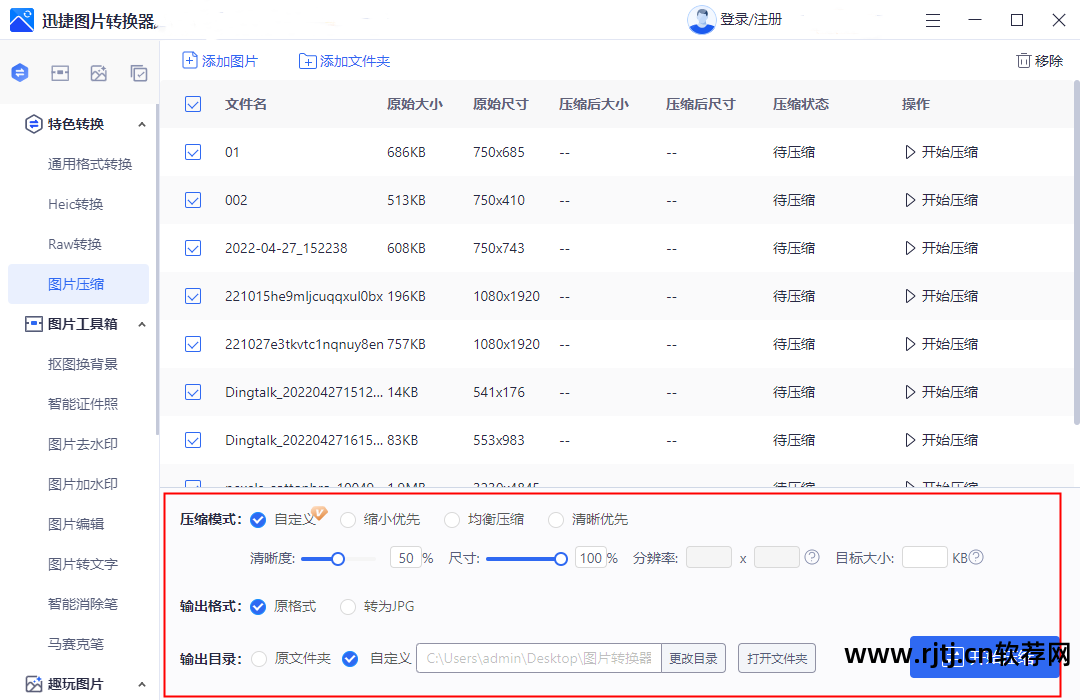This screenshot has width=1080, height=700.
Task: Select the 清晰优先 compression mode radio button
Action: [555, 519]
